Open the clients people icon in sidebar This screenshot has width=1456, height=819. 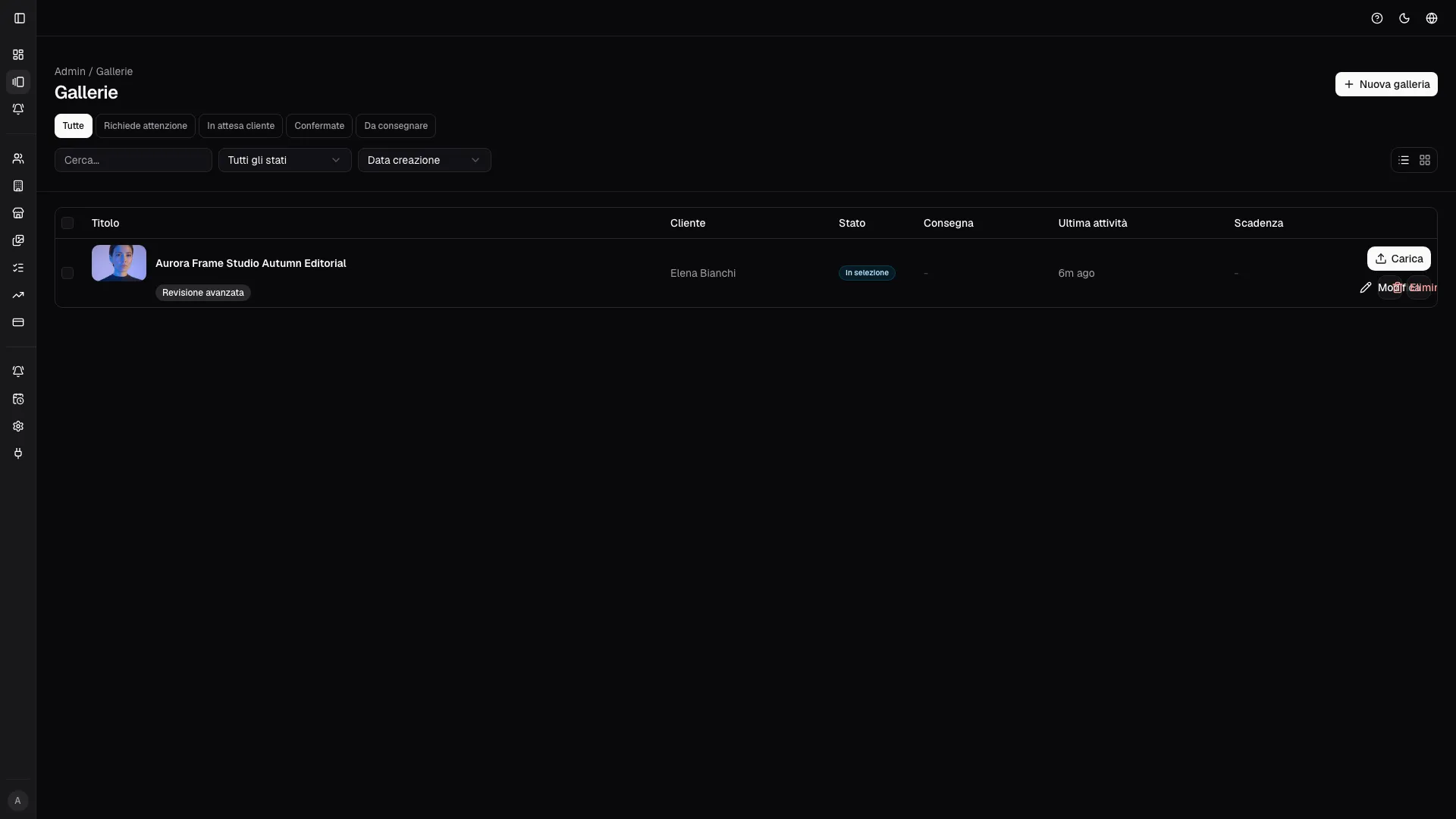point(18,158)
